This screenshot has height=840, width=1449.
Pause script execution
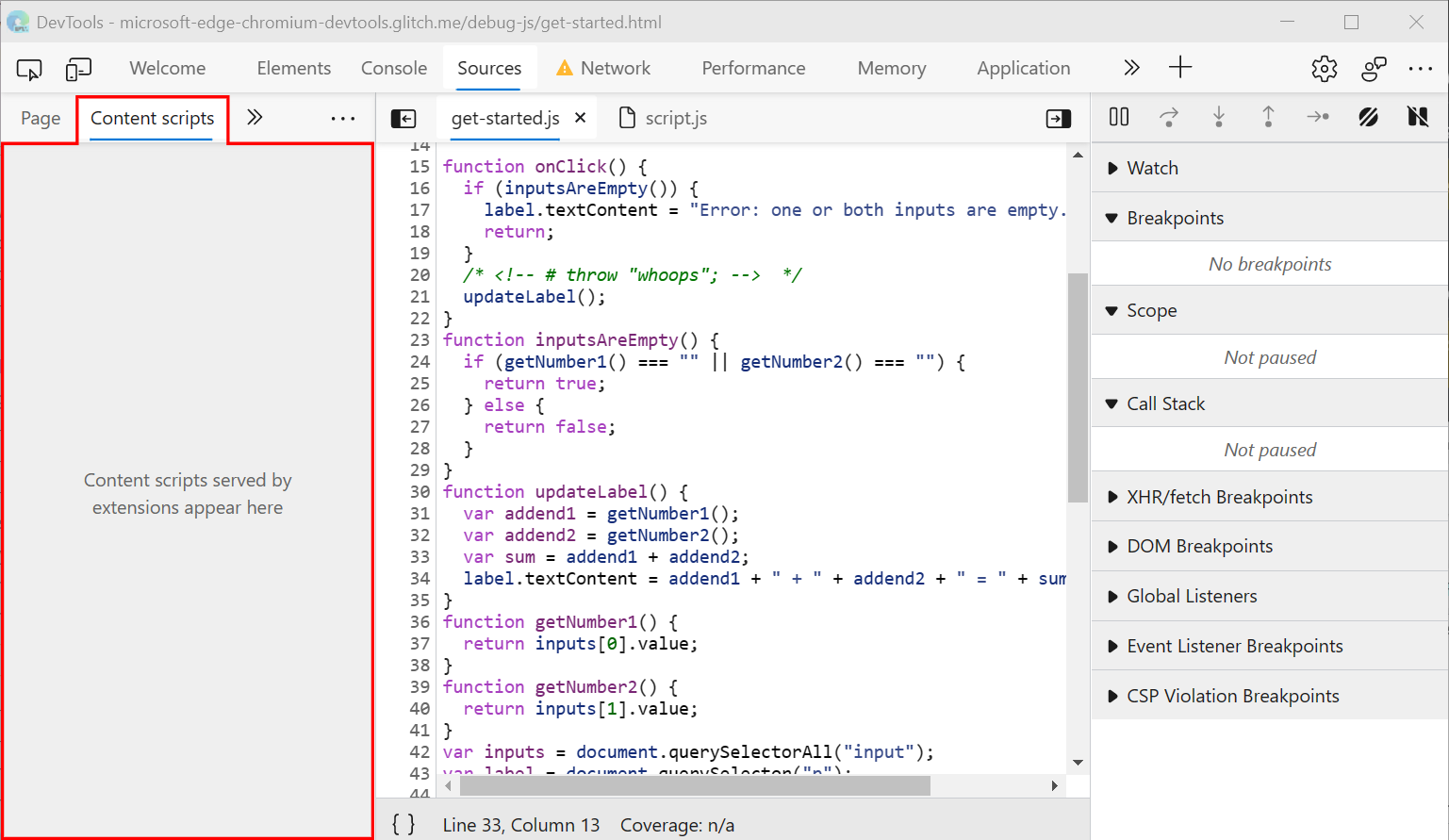(x=1119, y=117)
